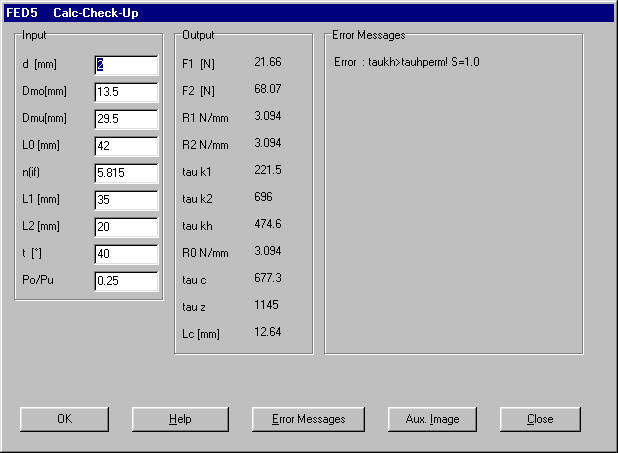Viewport: 618px width, 453px height.
Task: Open Help for Calc-Check-Up
Action: 180,419
